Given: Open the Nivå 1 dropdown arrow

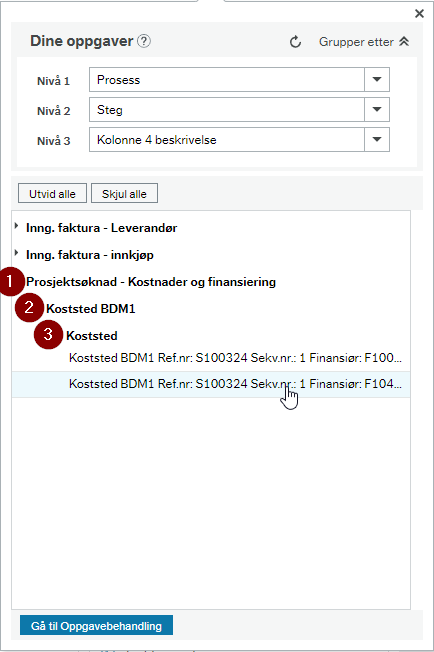Looking at the screenshot, I should (377, 79).
